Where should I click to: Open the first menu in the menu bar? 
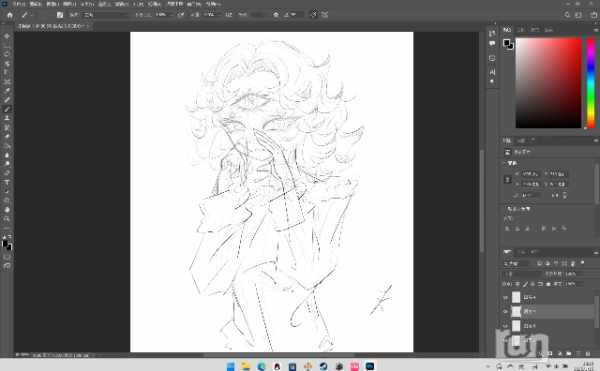click(19, 4)
